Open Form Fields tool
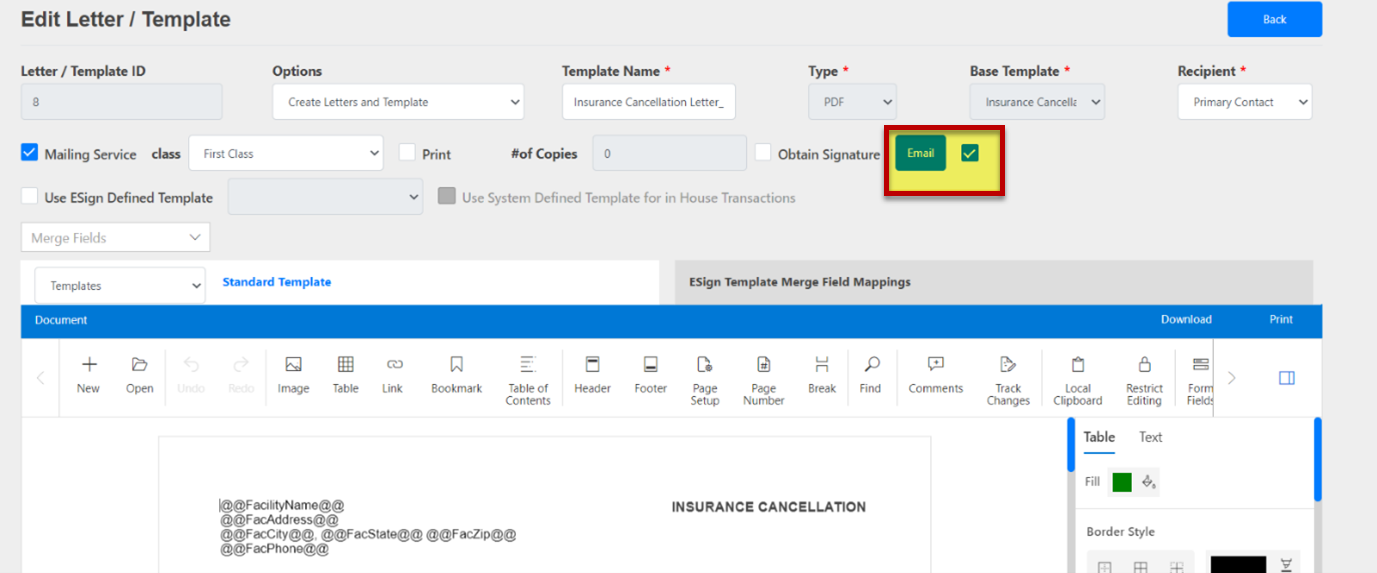1377x573 pixels. 1199,380
